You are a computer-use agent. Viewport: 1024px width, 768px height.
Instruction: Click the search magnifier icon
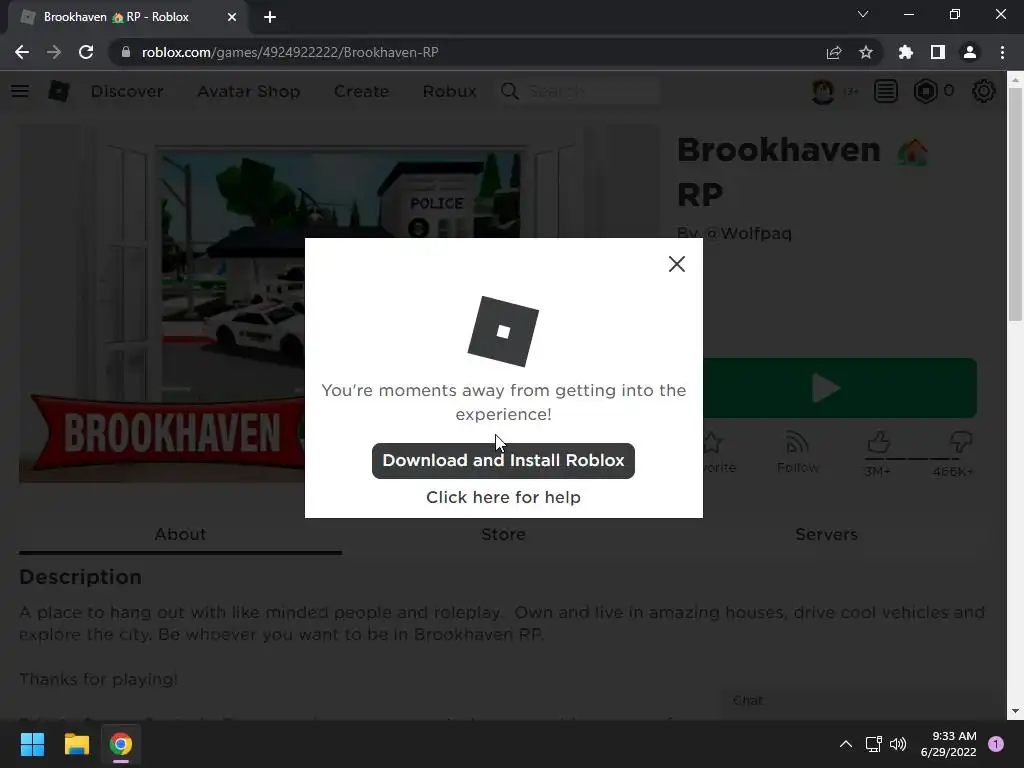click(x=509, y=91)
